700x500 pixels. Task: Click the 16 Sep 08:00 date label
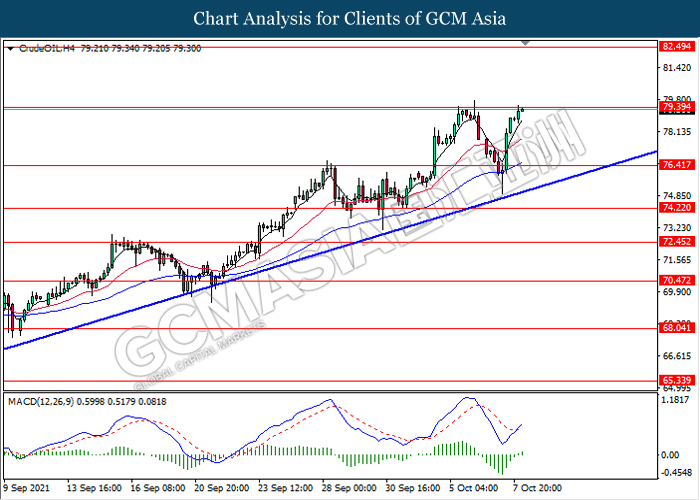[158, 488]
